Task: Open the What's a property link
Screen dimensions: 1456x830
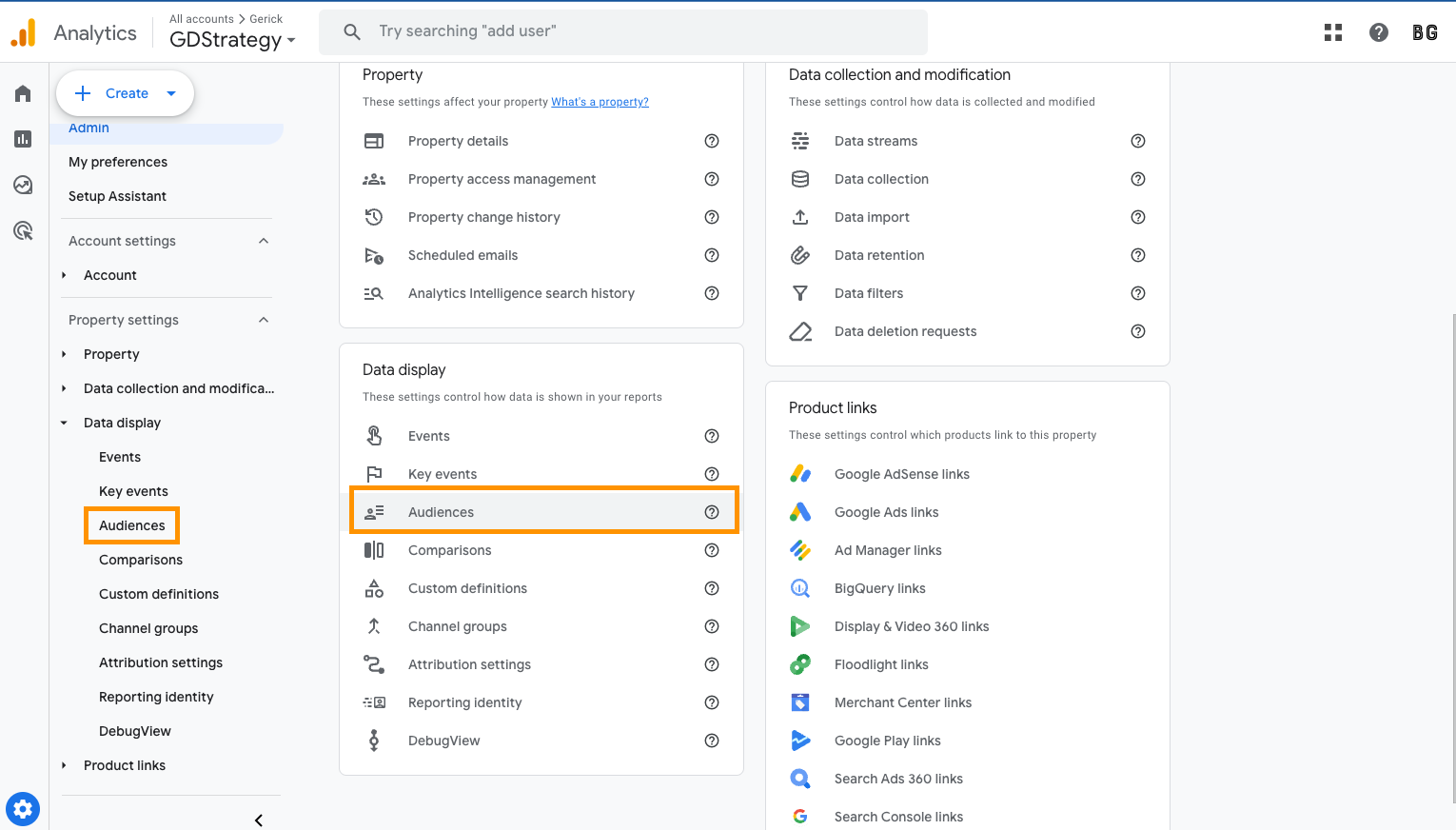Action: [600, 102]
